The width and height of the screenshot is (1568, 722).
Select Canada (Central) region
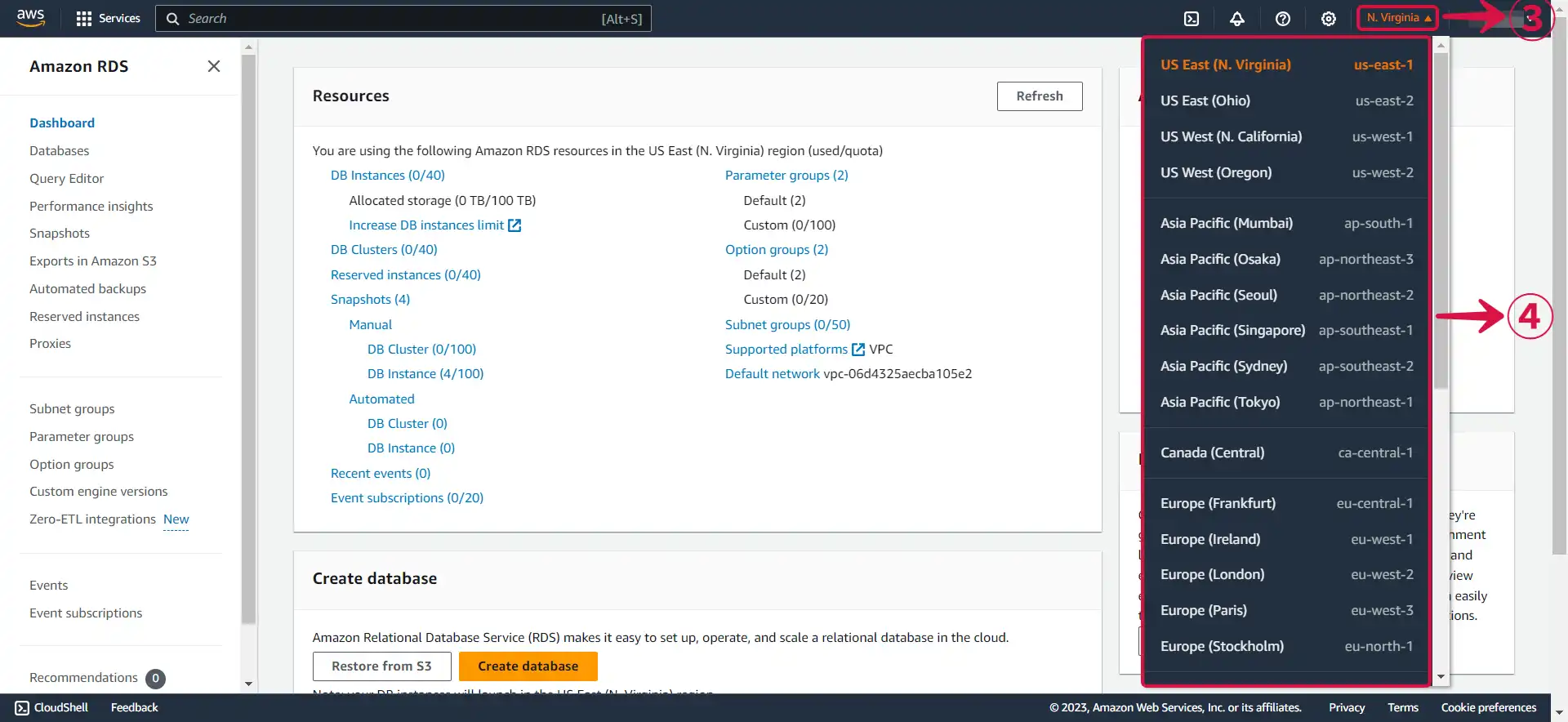pos(1286,452)
